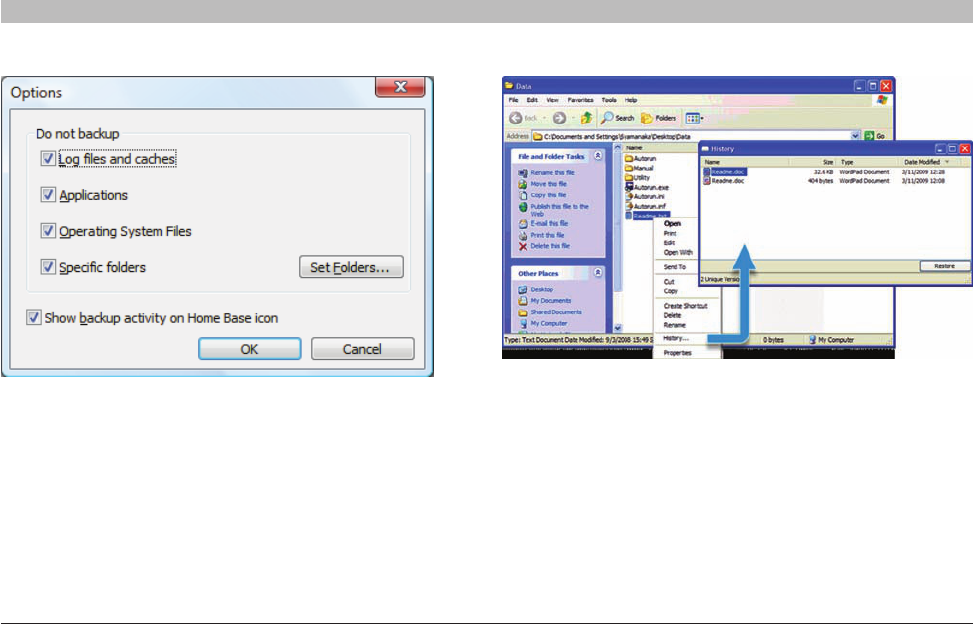The image size is (973, 624).
Task: Click scrollbar down arrow in task pane
Action: [617, 328]
